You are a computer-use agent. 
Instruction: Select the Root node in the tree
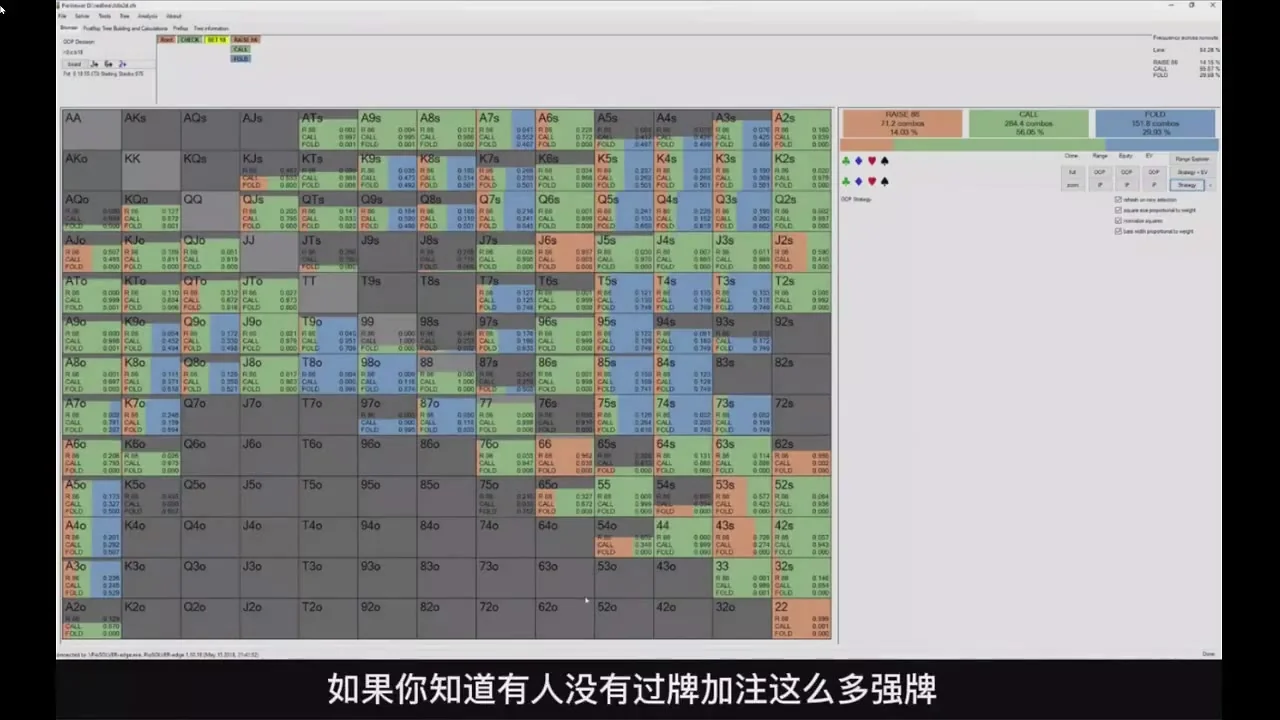[x=166, y=39]
